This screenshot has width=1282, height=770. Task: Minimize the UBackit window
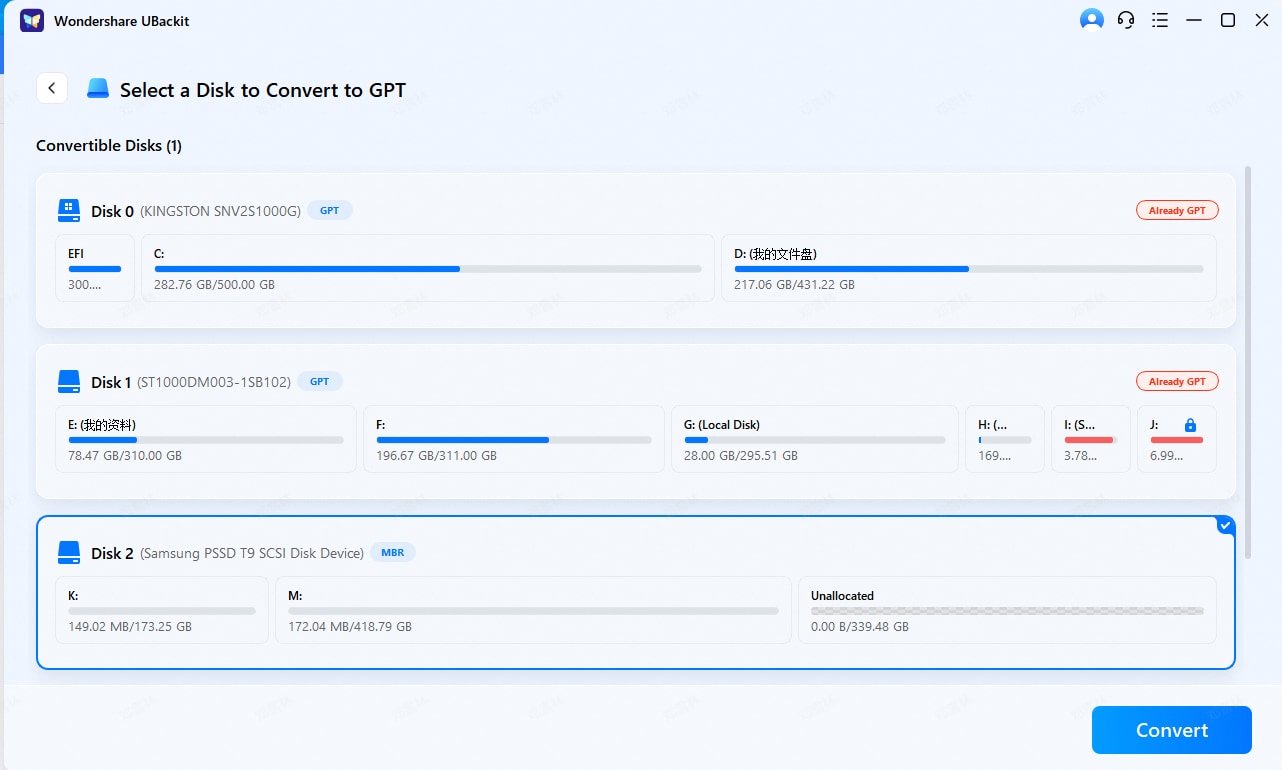[1194, 20]
